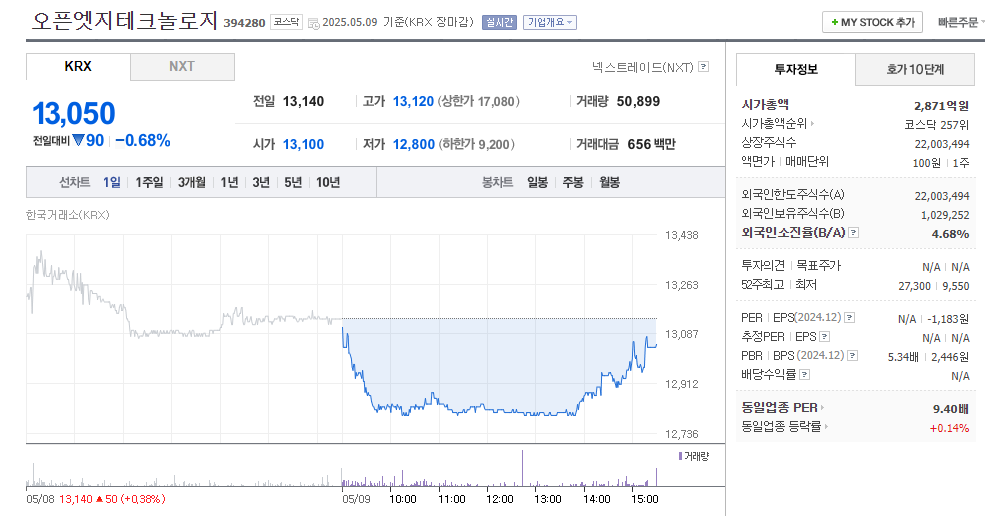Click 05/08 13,140 previous close label

96,499
